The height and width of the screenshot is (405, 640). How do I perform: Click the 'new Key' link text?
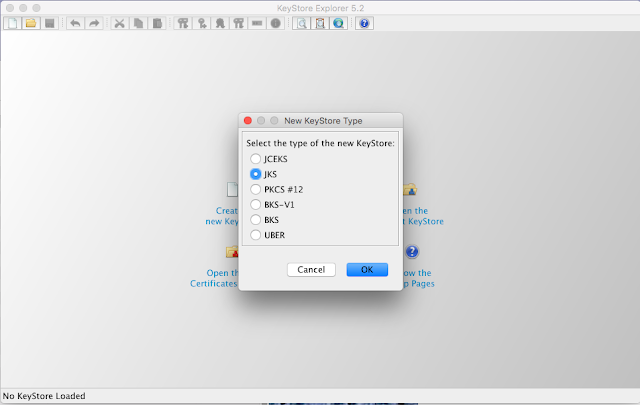[x=222, y=221]
